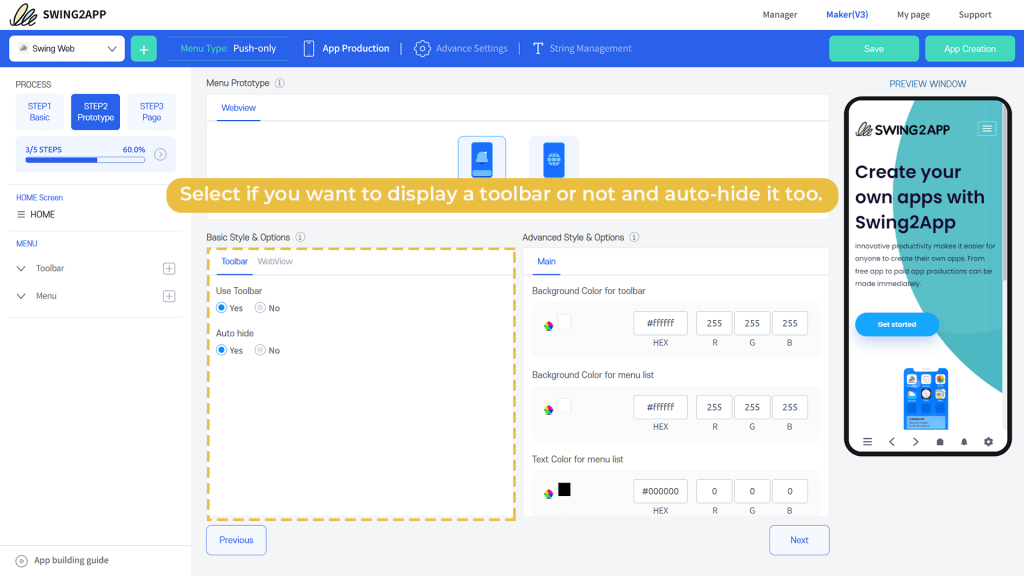Add a new app with plus button
The image size is (1024, 576).
144,49
